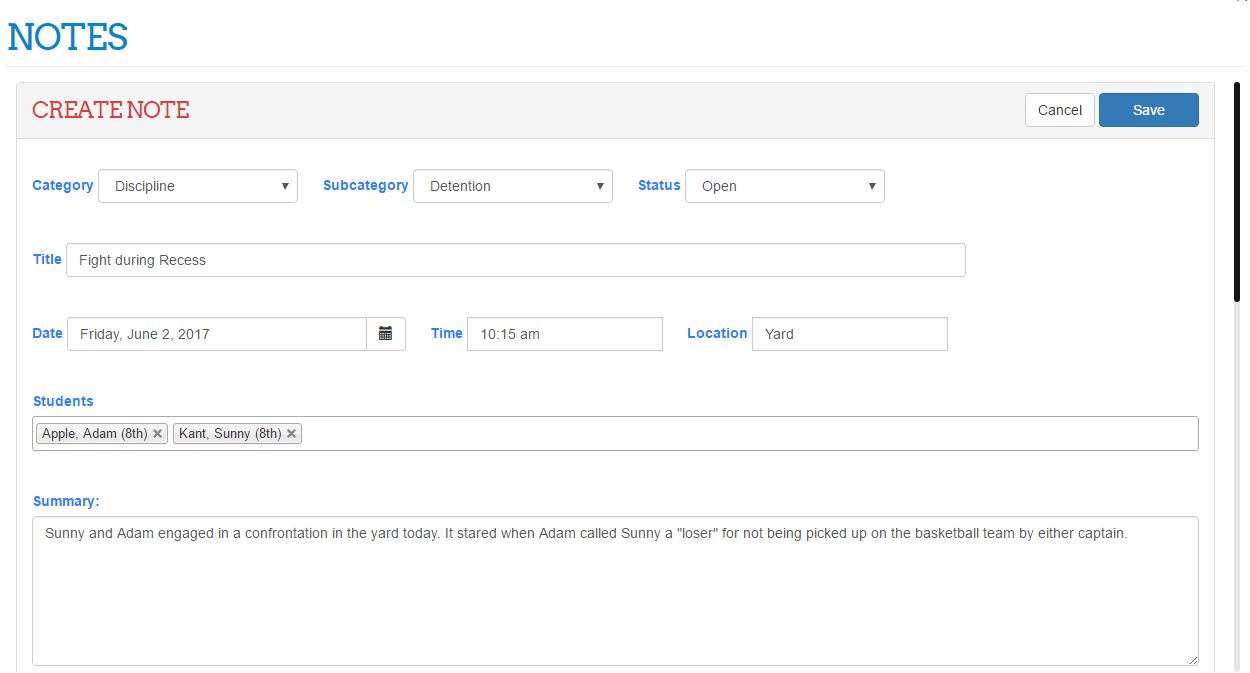Click the vertical page scrollbar

pos(1238,190)
